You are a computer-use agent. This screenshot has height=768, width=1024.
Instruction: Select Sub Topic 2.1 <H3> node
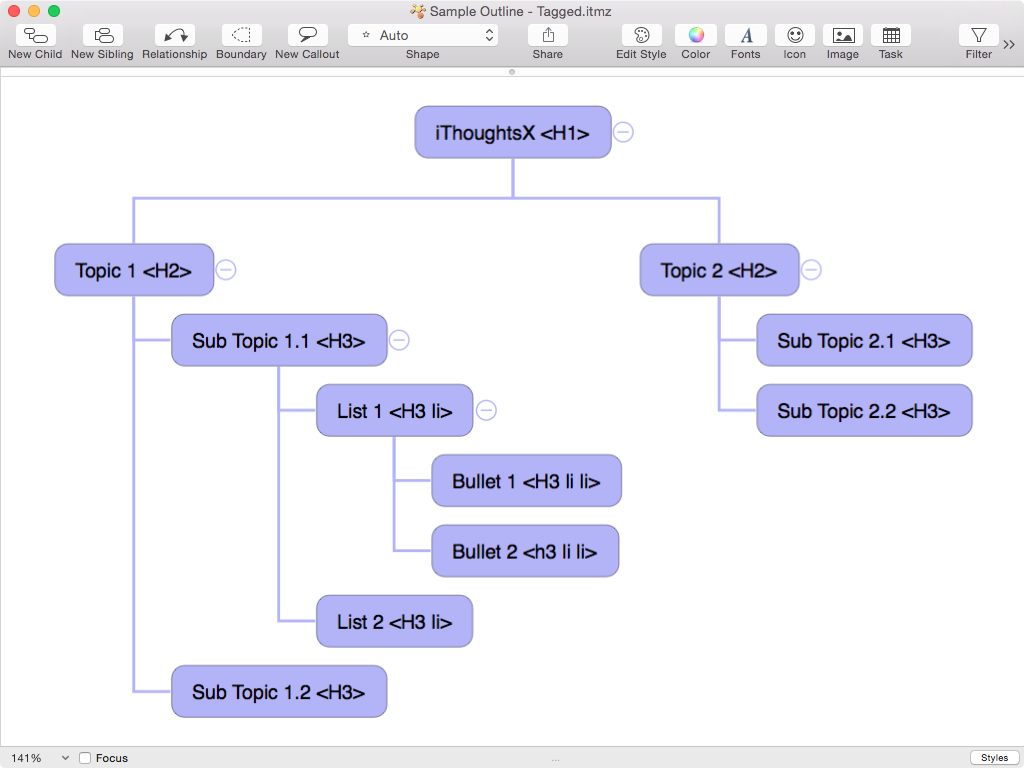pyautogui.click(x=865, y=340)
